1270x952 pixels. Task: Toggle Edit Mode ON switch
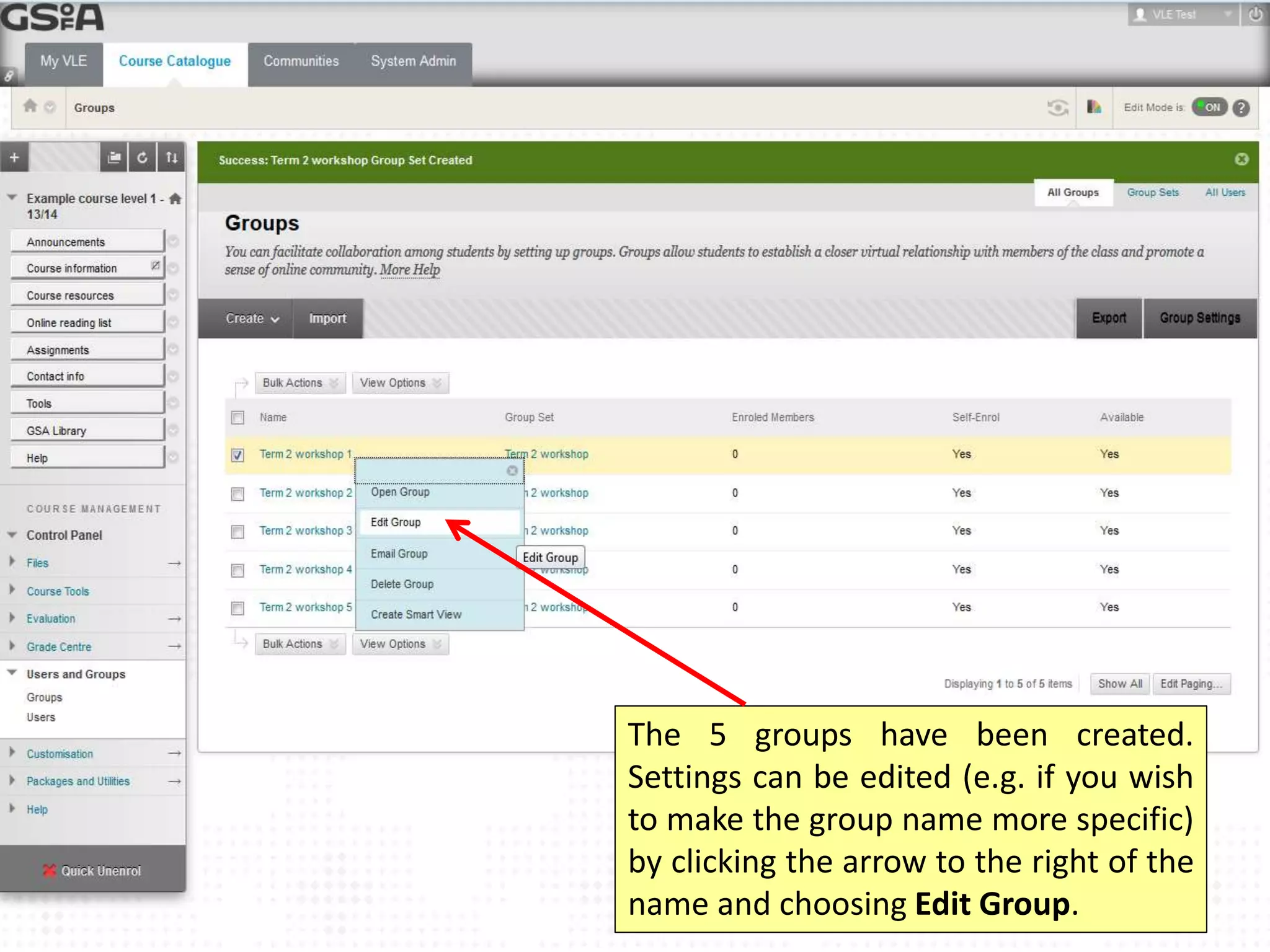pyautogui.click(x=1209, y=107)
